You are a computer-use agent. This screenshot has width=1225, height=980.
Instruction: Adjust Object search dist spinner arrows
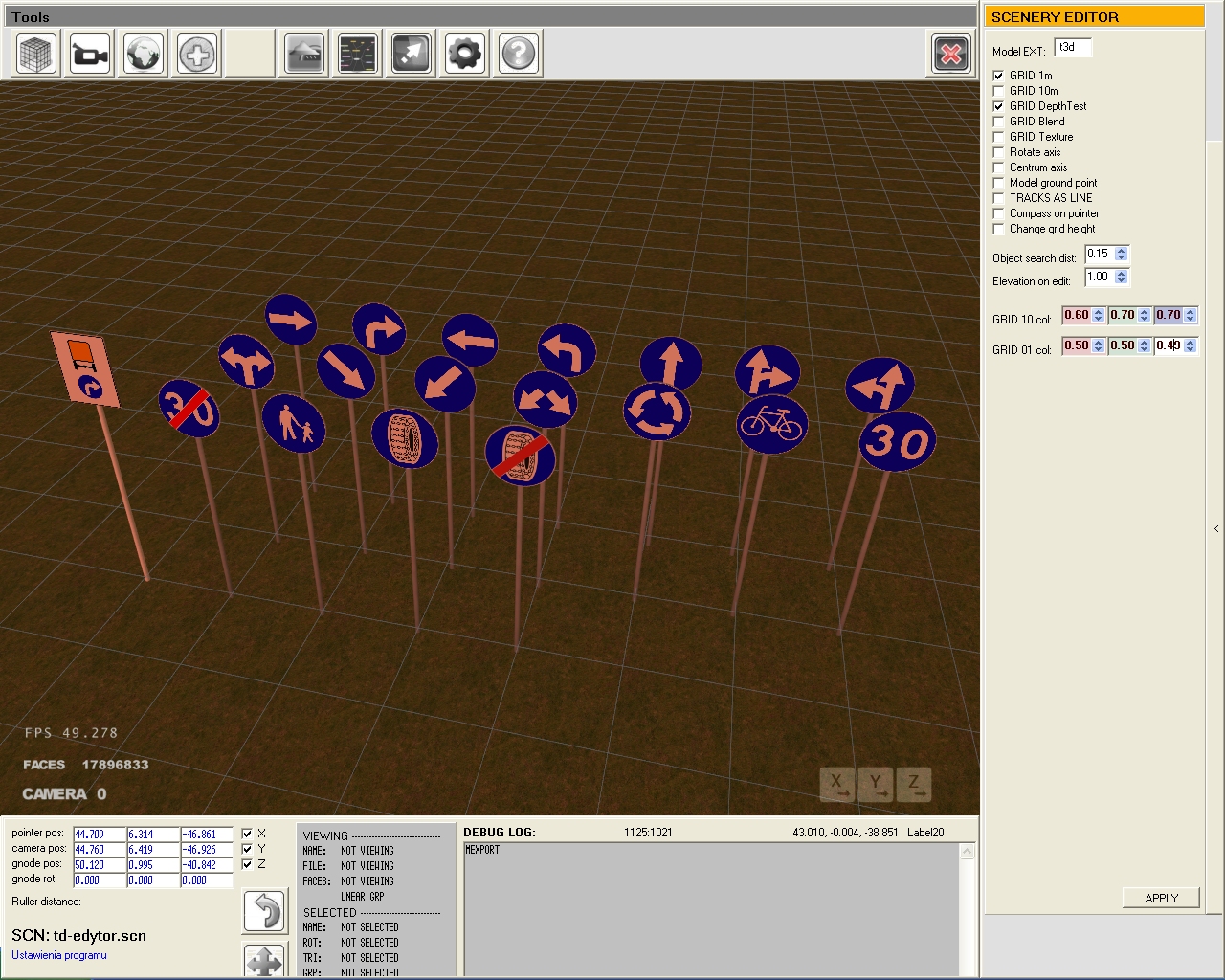click(1122, 255)
